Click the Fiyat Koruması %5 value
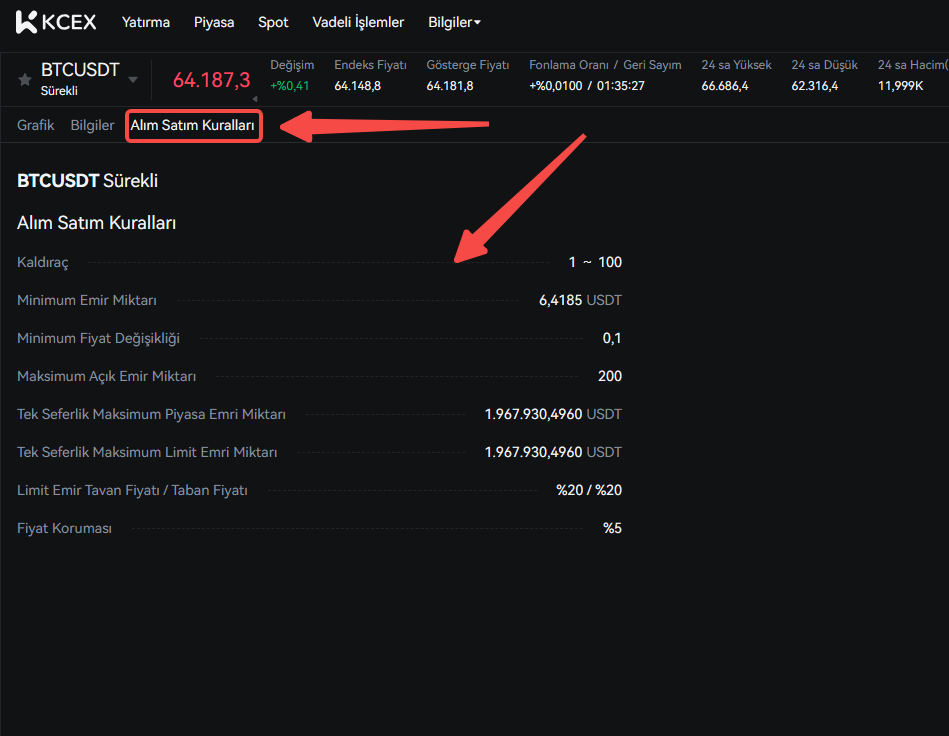 click(612, 528)
